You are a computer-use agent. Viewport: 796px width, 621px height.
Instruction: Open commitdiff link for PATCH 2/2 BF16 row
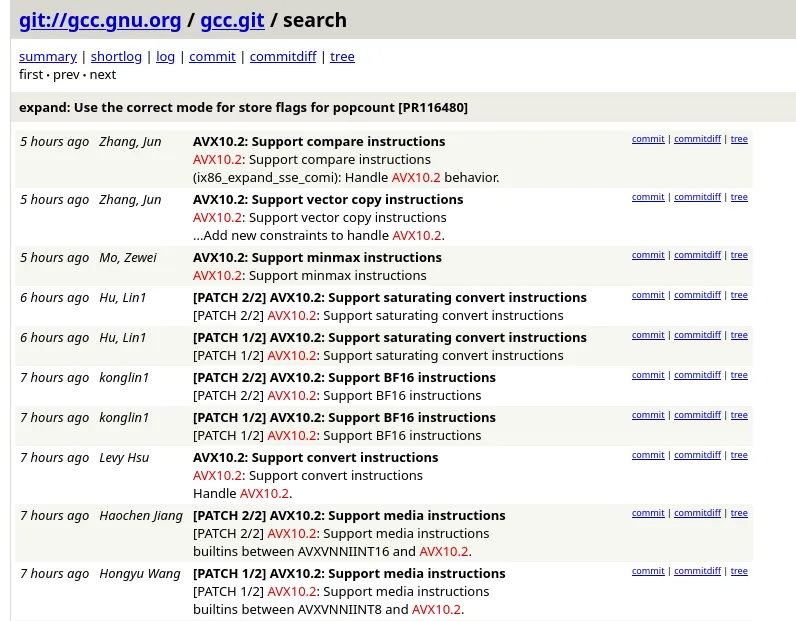click(697, 375)
